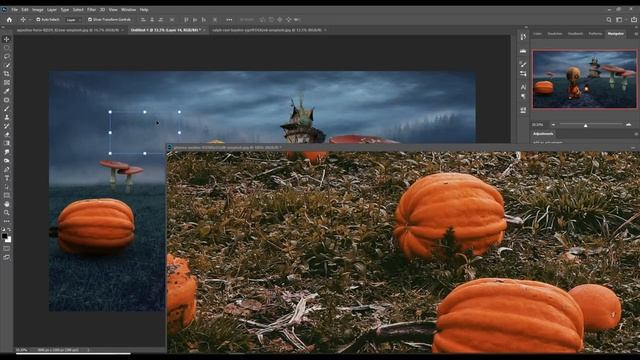640x360 pixels.
Task: Switch foreground and background colors
Action: pos(9,230)
